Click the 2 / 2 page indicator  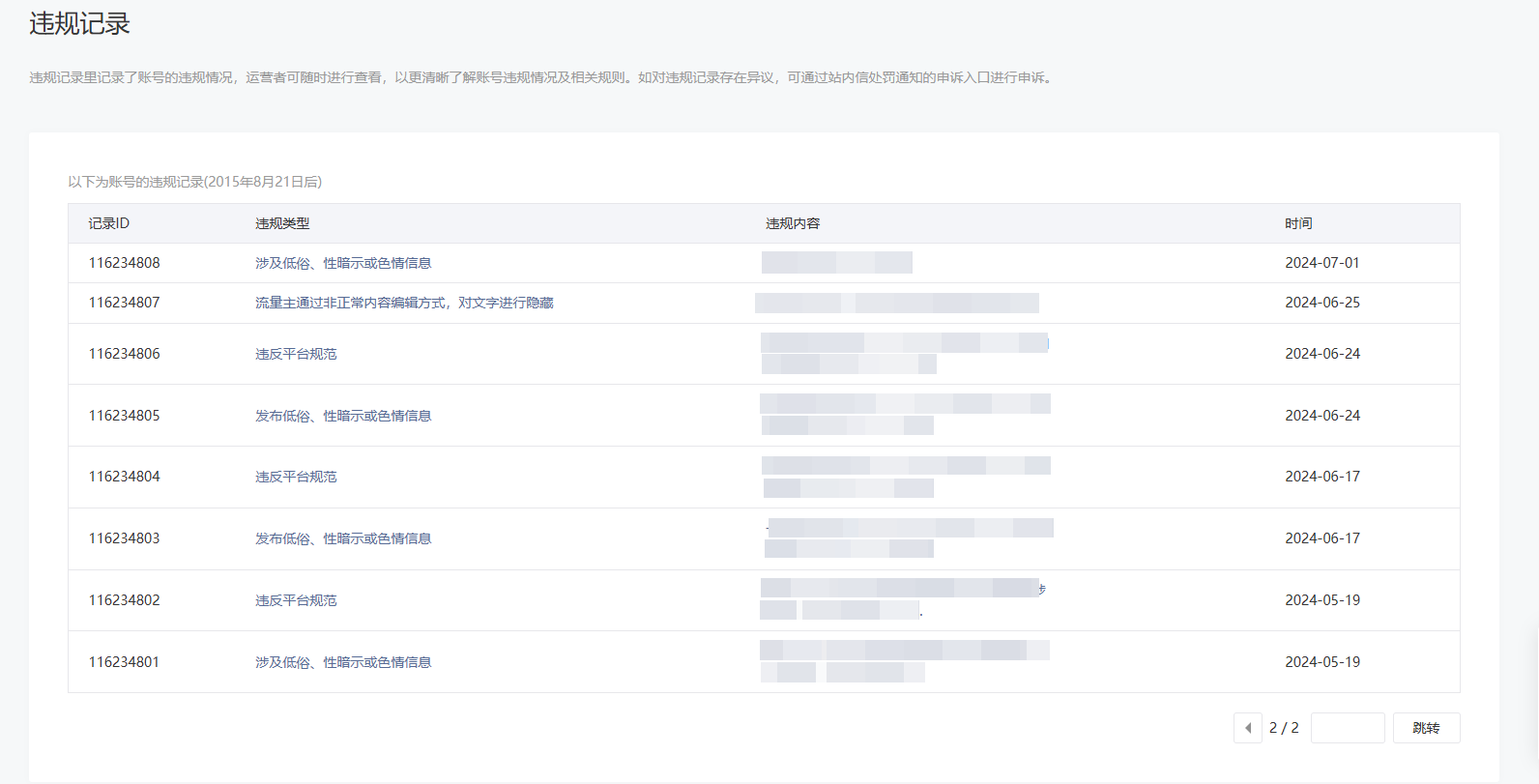[1284, 728]
